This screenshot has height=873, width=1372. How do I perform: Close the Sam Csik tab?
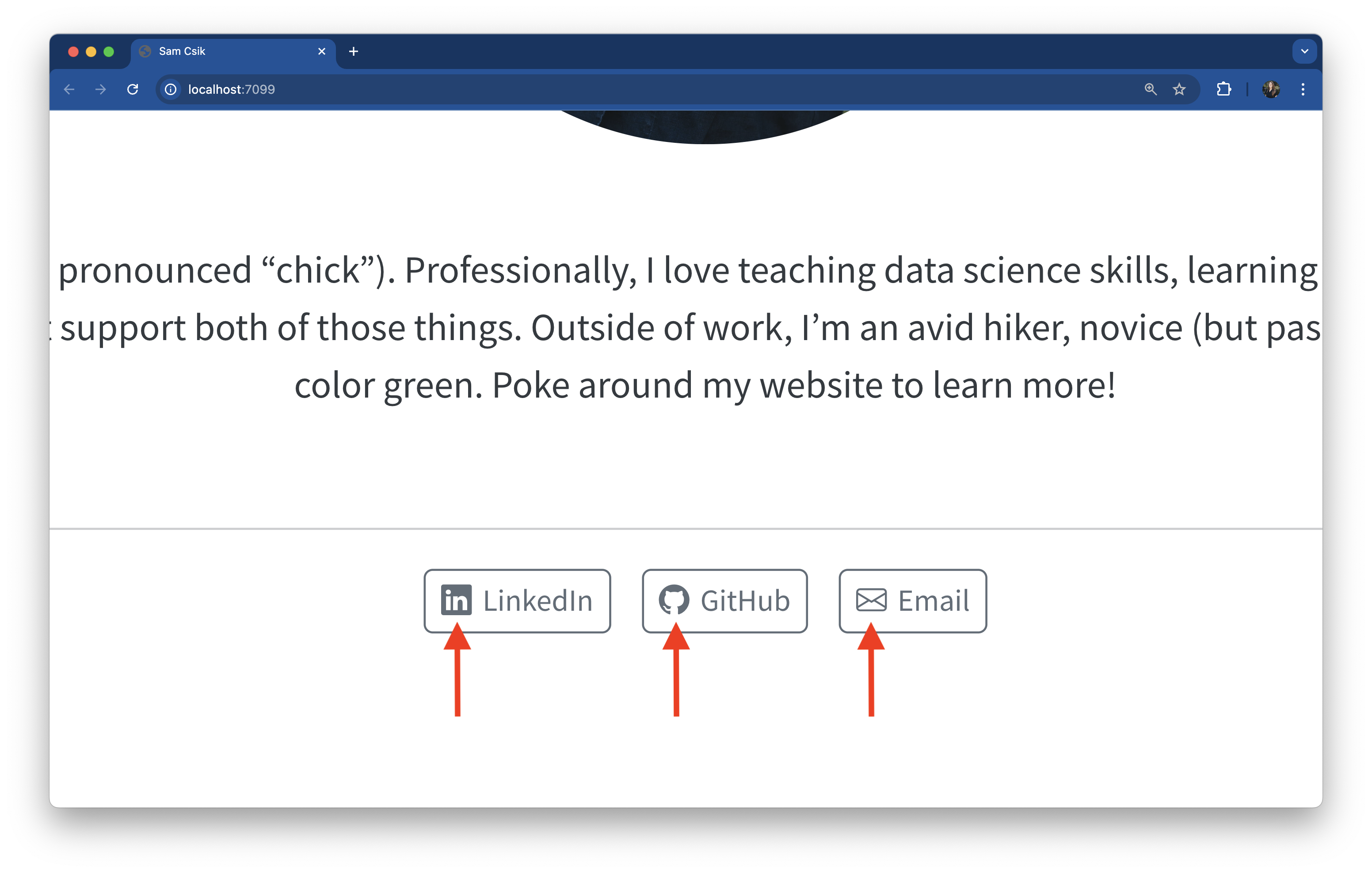click(x=321, y=51)
